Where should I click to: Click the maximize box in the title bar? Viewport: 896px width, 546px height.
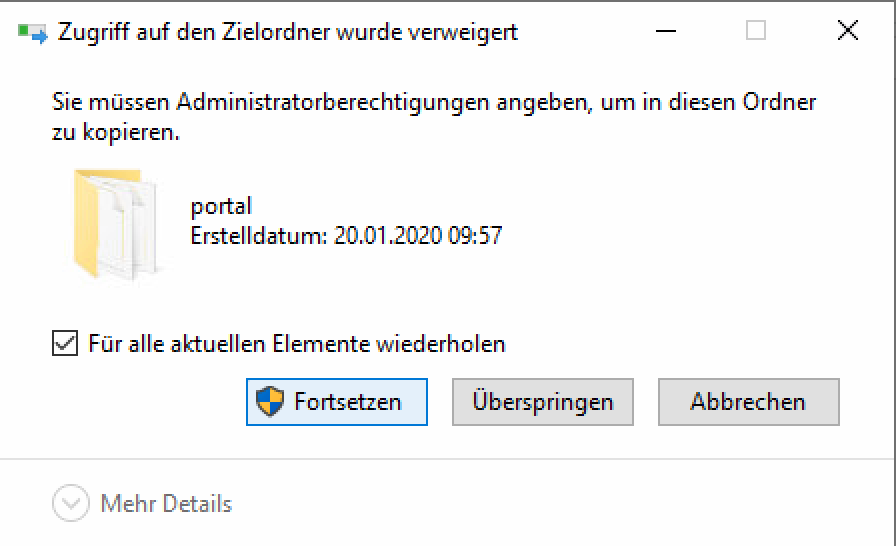(x=756, y=32)
